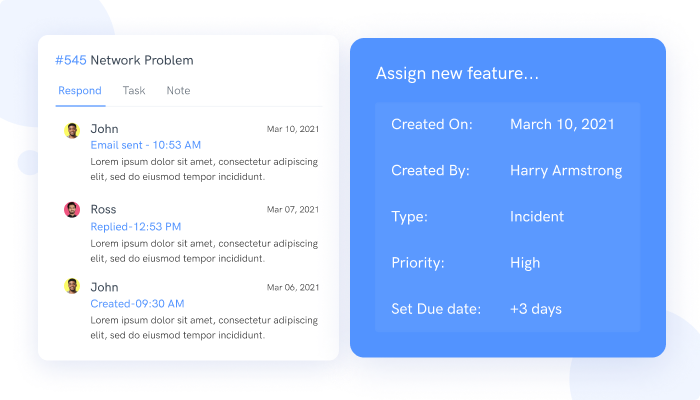This screenshot has height=400, width=700.
Task: Open the 'Created-09:30 AM' link
Action: 137,304
